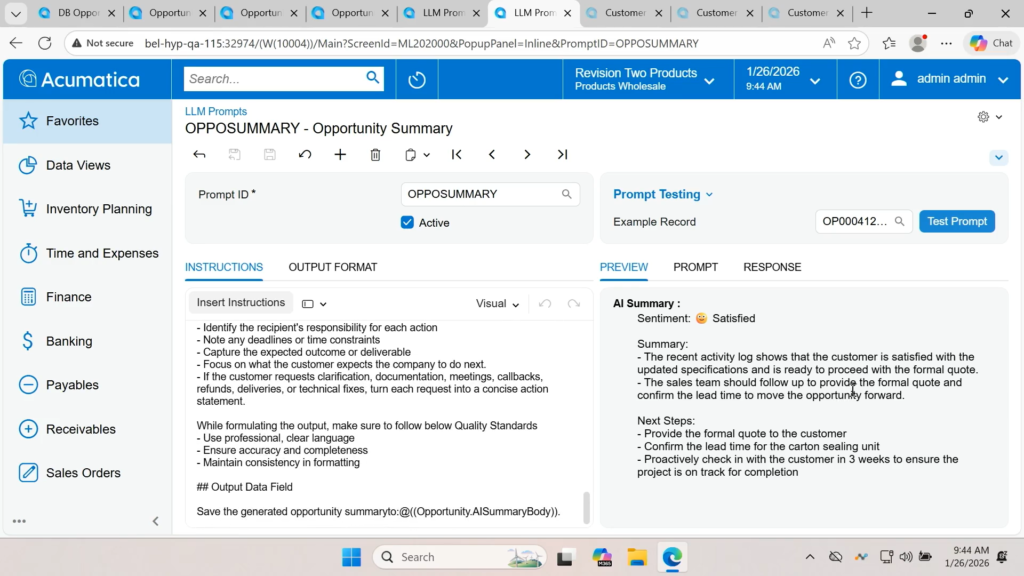Click the Insert Instructions button
Viewport: 1024px width, 576px height.
coord(240,303)
